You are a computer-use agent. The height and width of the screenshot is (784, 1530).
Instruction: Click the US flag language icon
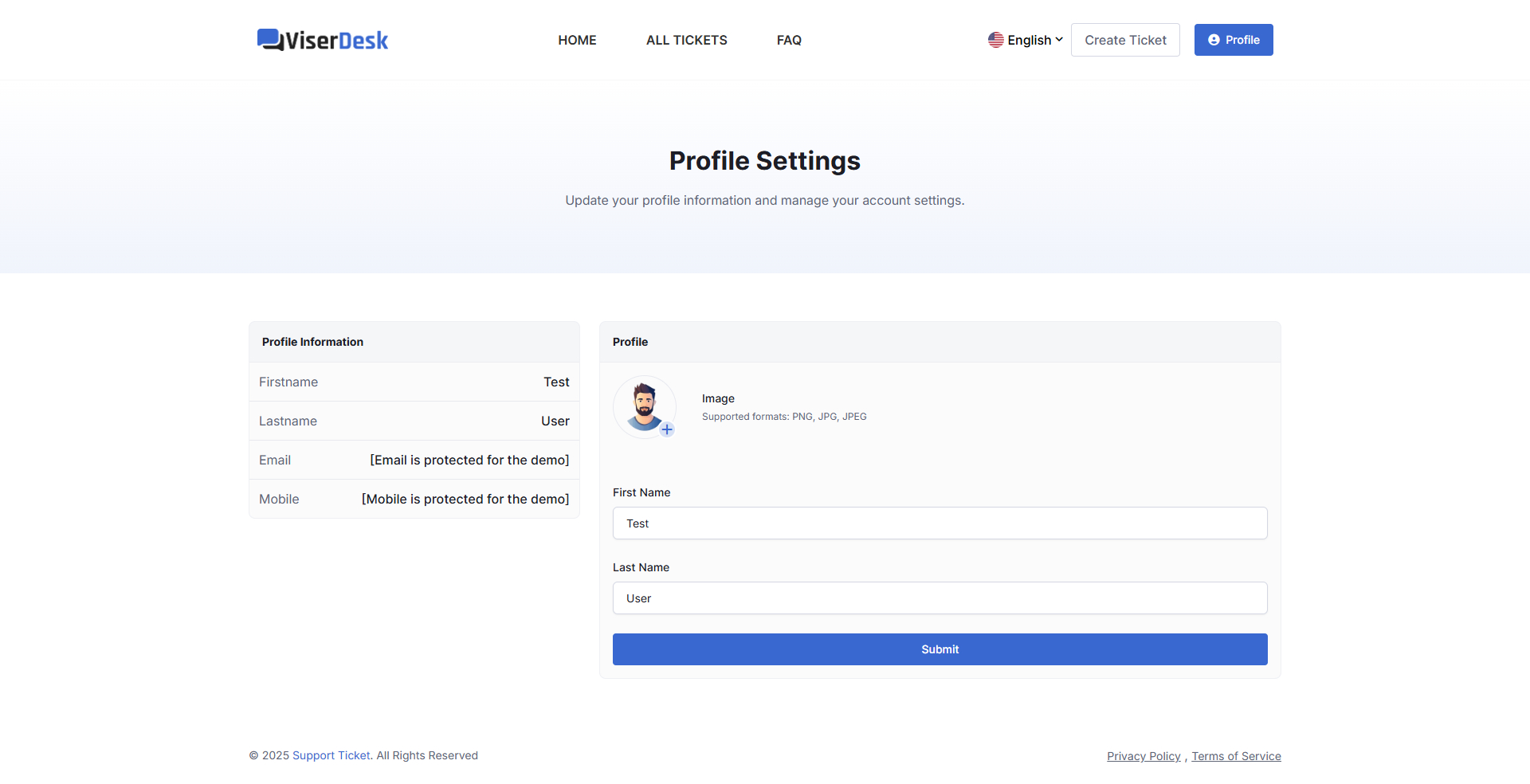(x=995, y=40)
